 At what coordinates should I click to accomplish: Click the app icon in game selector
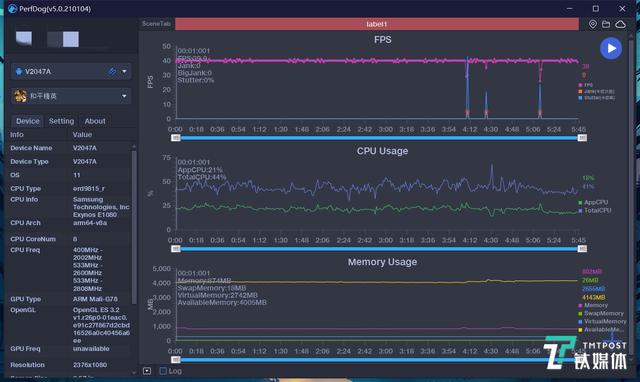[20, 96]
